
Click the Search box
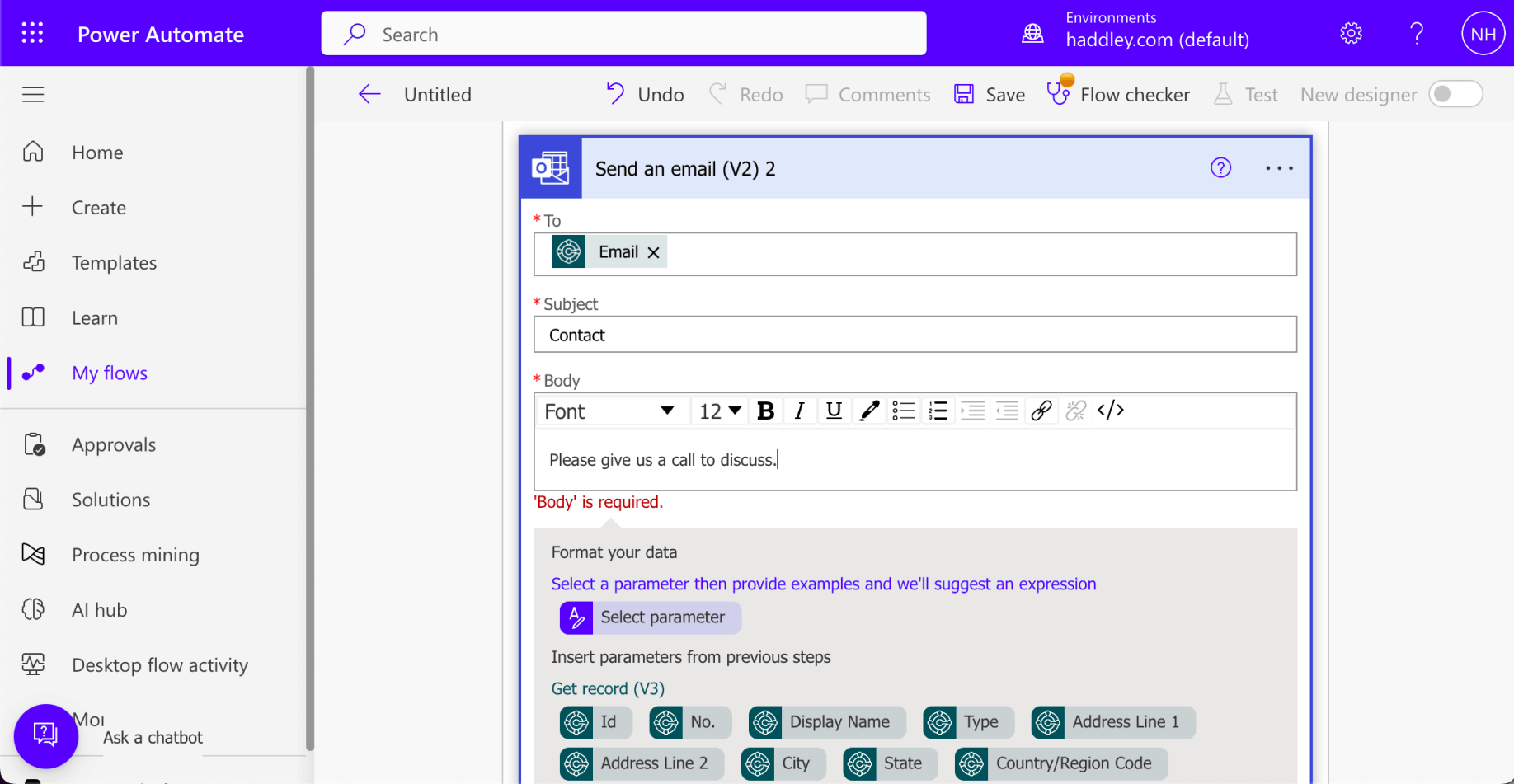(623, 34)
